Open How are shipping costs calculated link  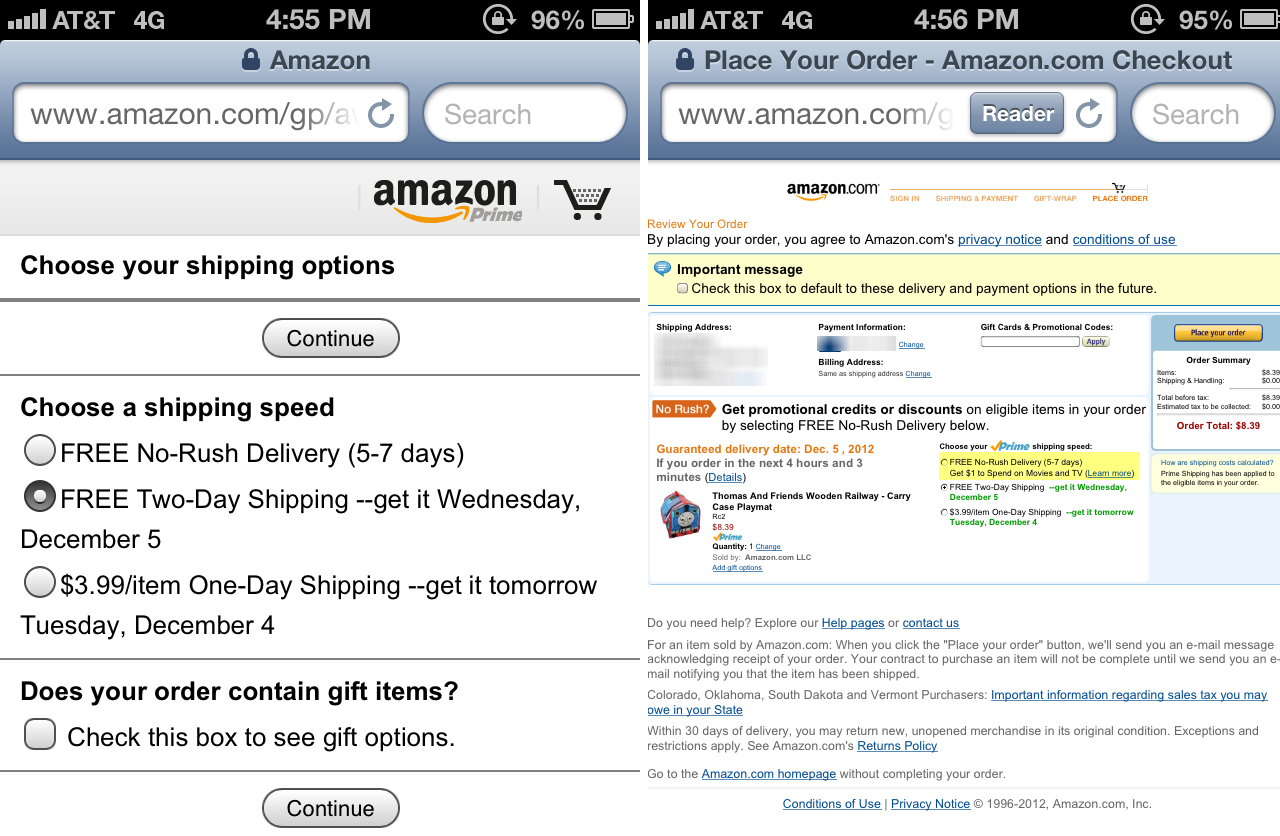pos(1216,462)
